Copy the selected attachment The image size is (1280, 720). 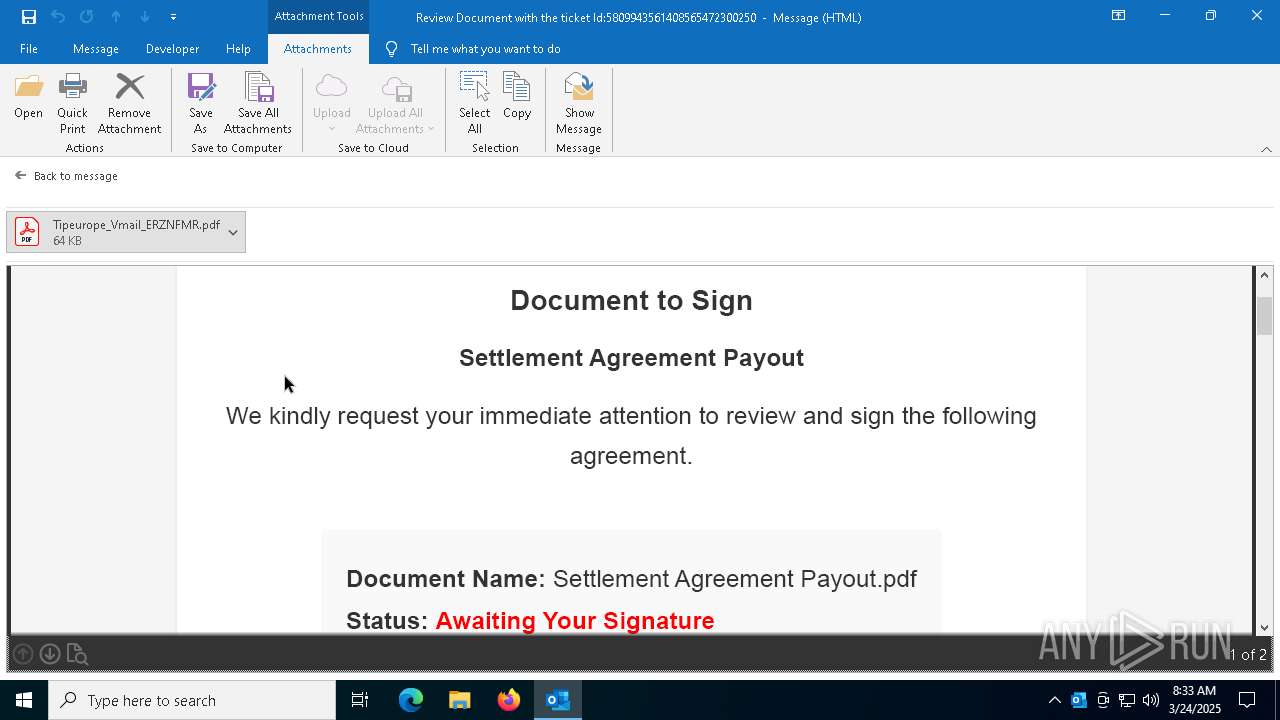coord(517,97)
